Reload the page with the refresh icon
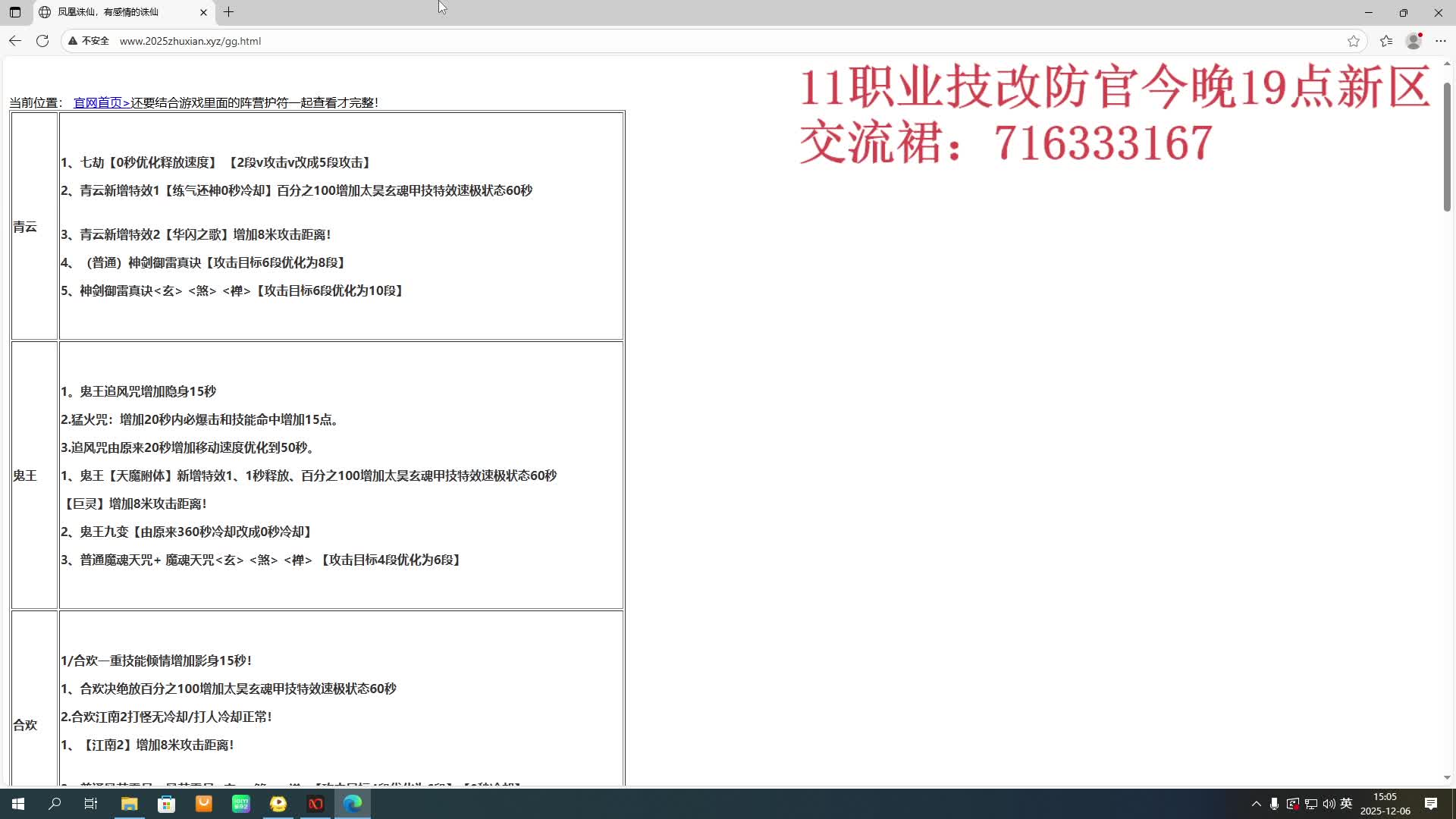1456x819 pixels. click(x=42, y=41)
